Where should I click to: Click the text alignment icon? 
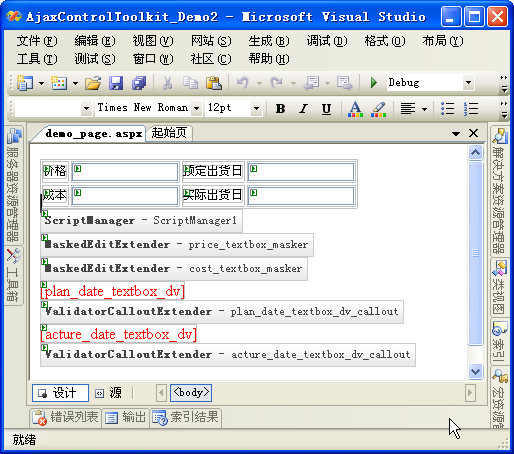pyautogui.click(x=408, y=108)
